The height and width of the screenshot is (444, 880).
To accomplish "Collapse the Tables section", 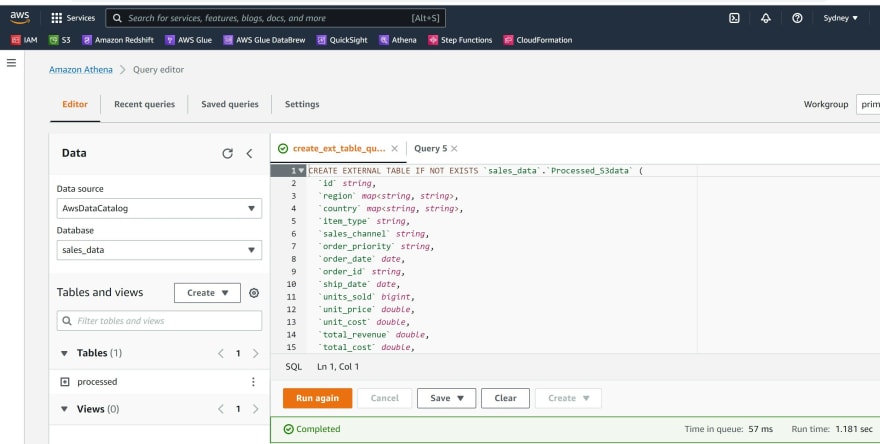I will [64, 353].
